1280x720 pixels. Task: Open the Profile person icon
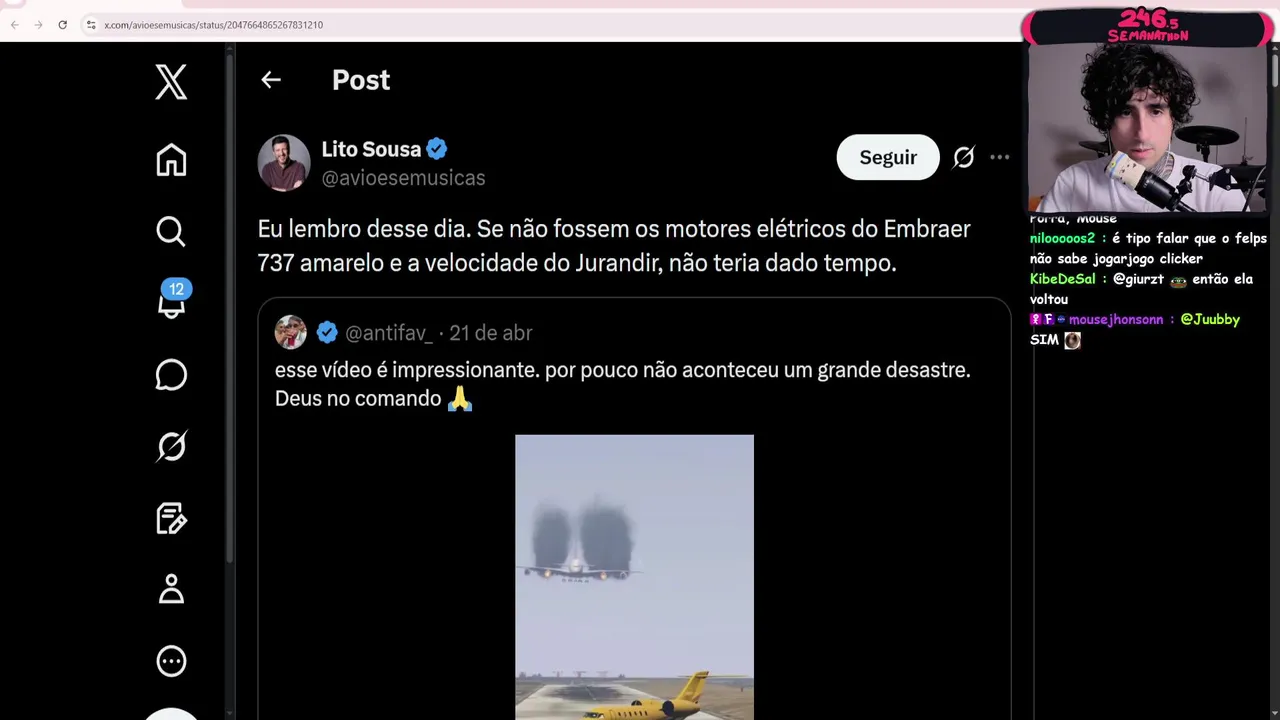click(x=171, y=589)
